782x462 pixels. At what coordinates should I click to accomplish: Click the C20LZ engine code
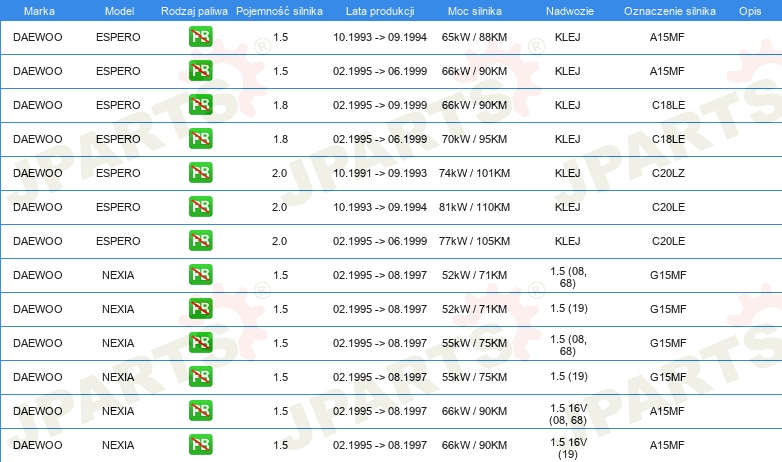click(668, 173)
